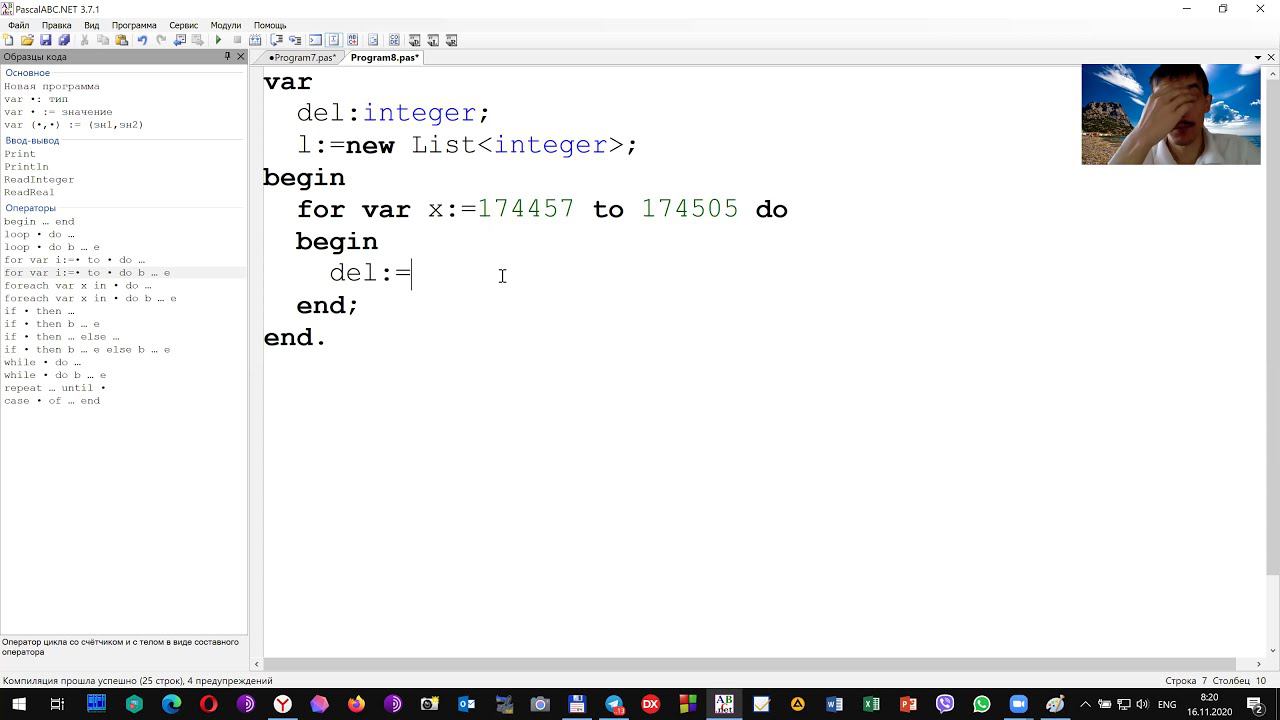The image size is (1280, 720).
Task: Undo the last edit
Action: pyautogui.click(x=142, y=40)
